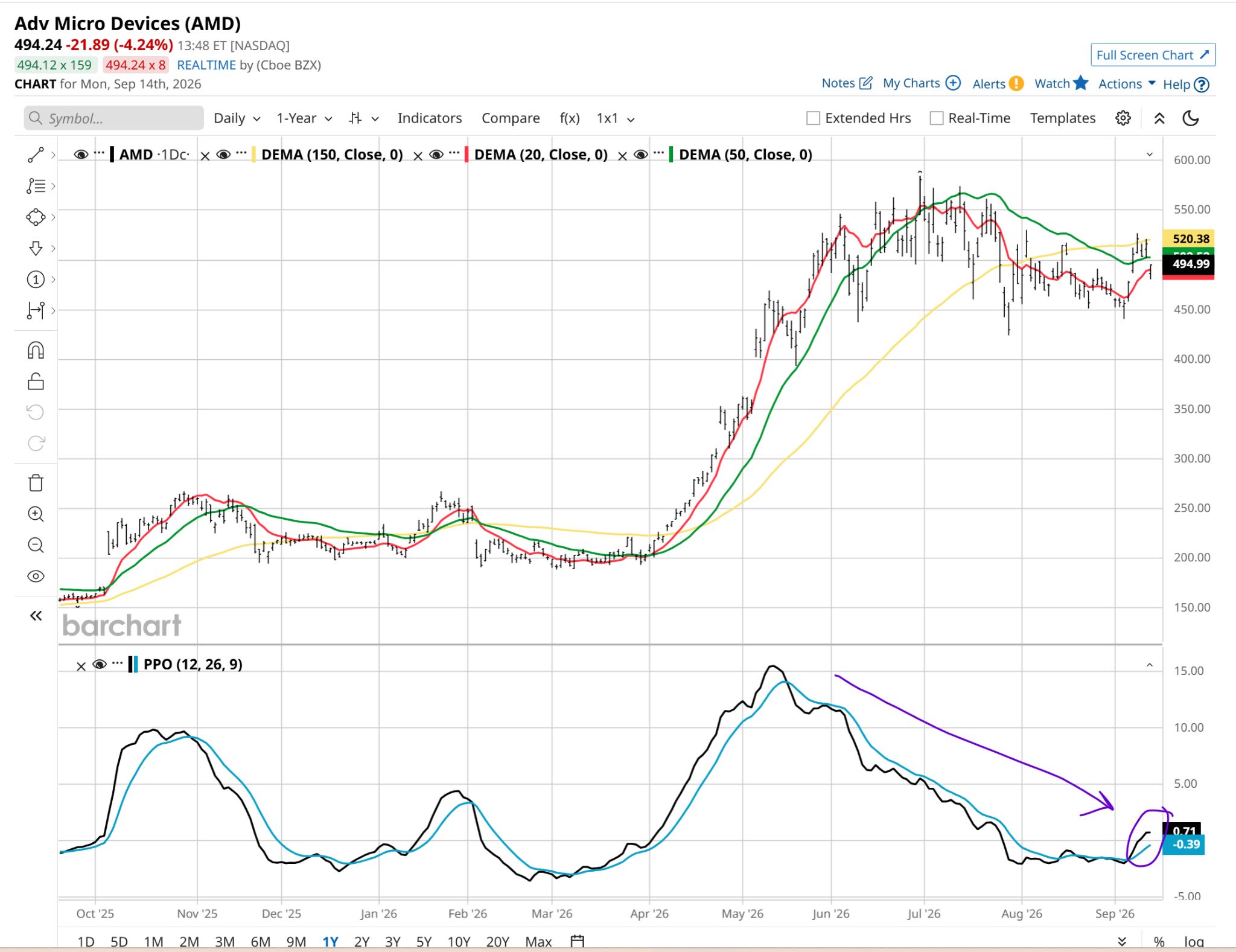The height and width of the screenshot is (952, 1236).
Task: Collapse the left drawing toolbar arrows
Action: 36,616
